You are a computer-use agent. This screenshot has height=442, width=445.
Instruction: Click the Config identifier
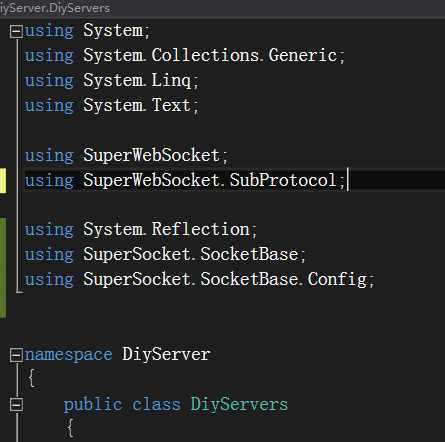pos(337,280)
